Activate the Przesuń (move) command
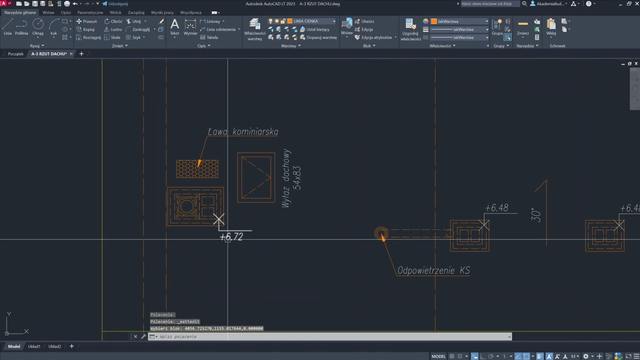Viewport: 640px width, 360px height. click(x=87, y=21)
